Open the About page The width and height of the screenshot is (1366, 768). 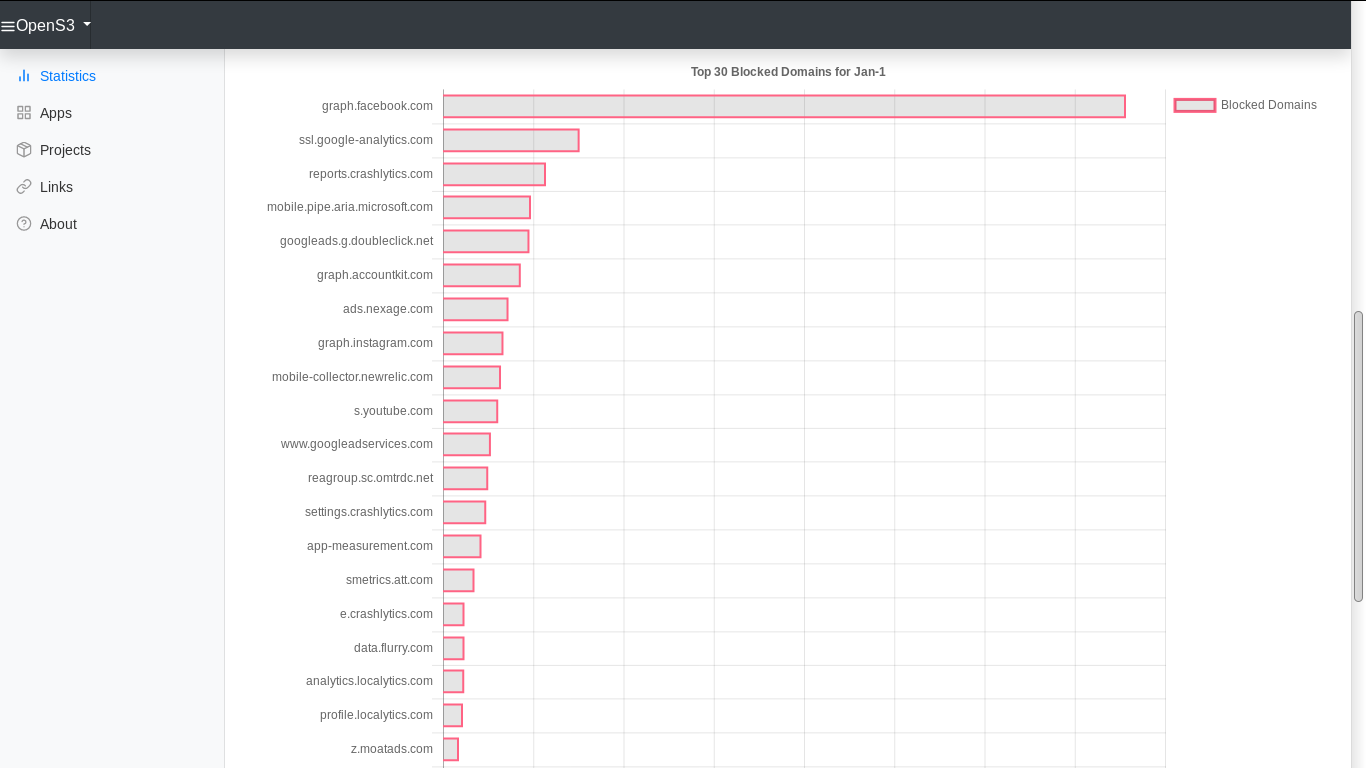tap(58, 224)
